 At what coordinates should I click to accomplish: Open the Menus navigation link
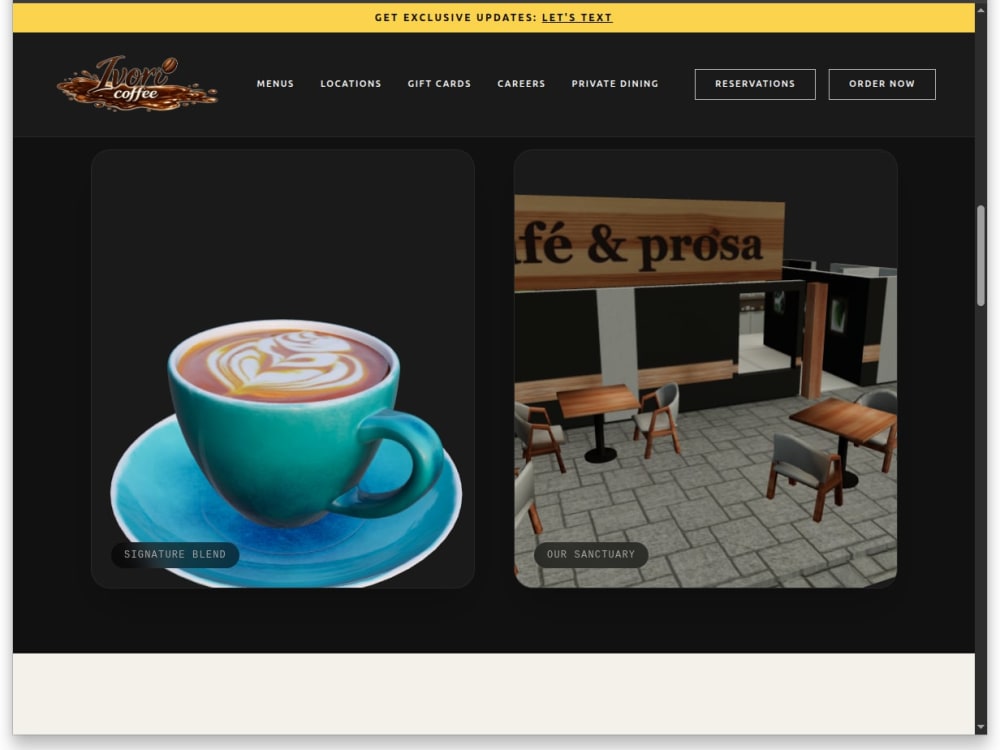[275, 84]
